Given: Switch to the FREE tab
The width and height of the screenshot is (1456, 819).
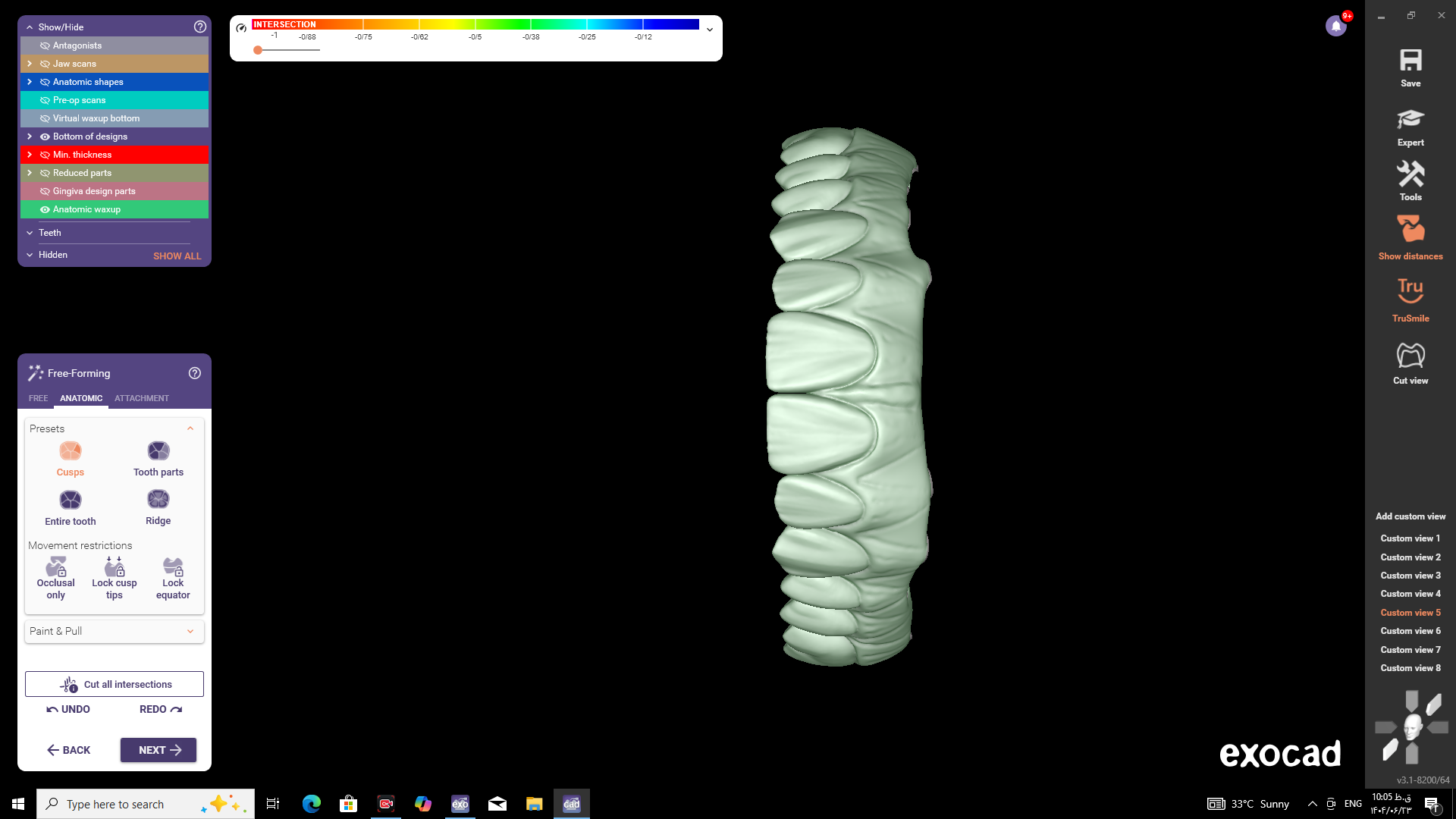Looking at the screenshot, I should click(x=38, y=398).
